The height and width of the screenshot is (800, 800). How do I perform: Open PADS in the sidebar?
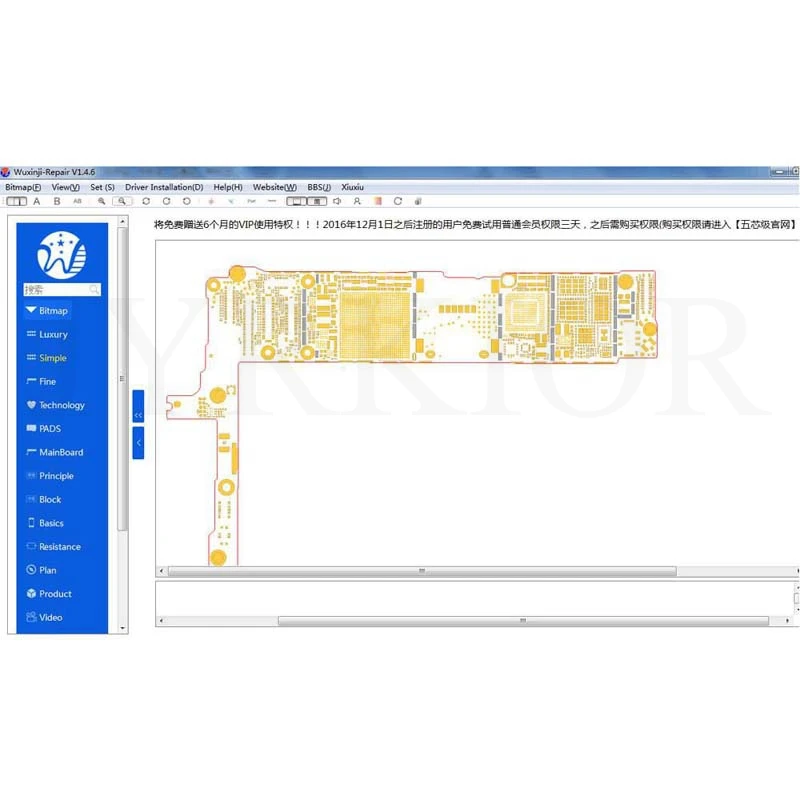click(43, 429)
